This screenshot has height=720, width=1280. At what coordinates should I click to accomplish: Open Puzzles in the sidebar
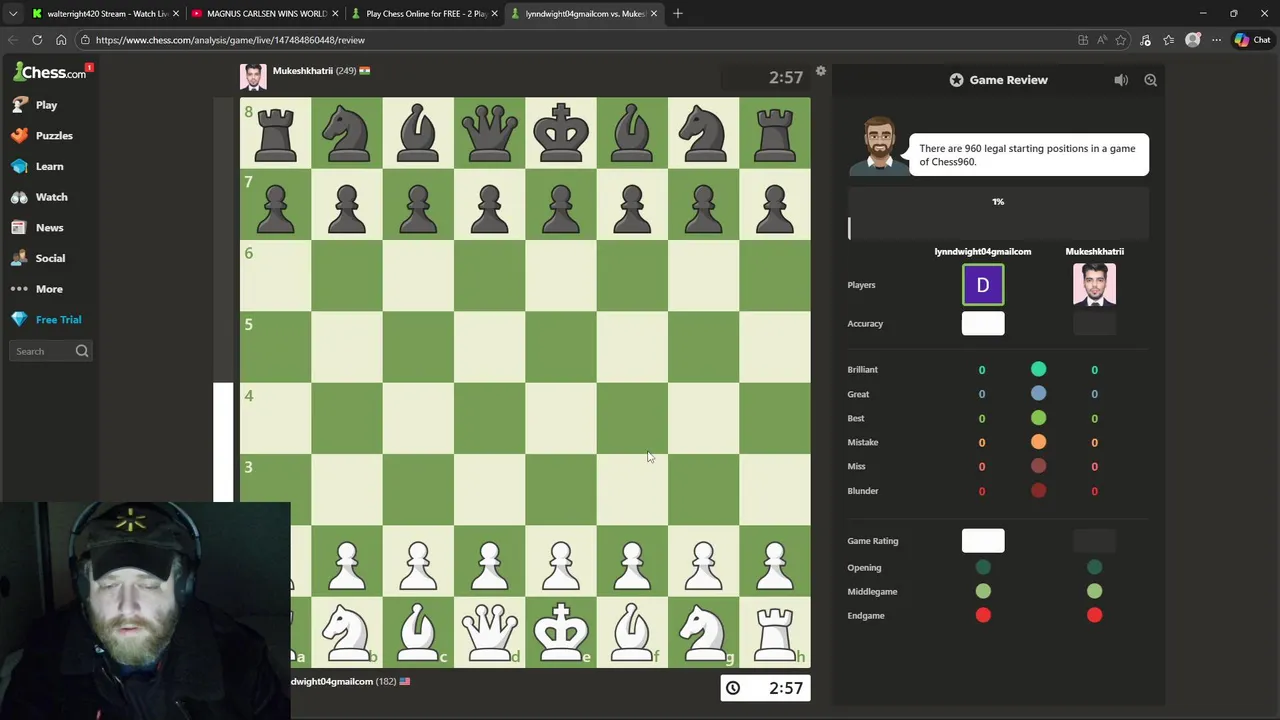point(42,135)
